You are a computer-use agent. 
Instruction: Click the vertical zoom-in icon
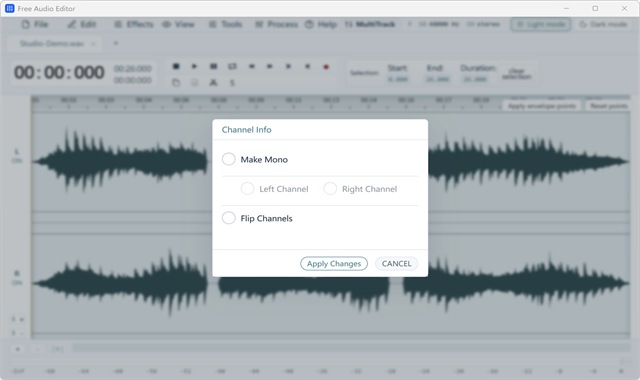pos(18,320)
